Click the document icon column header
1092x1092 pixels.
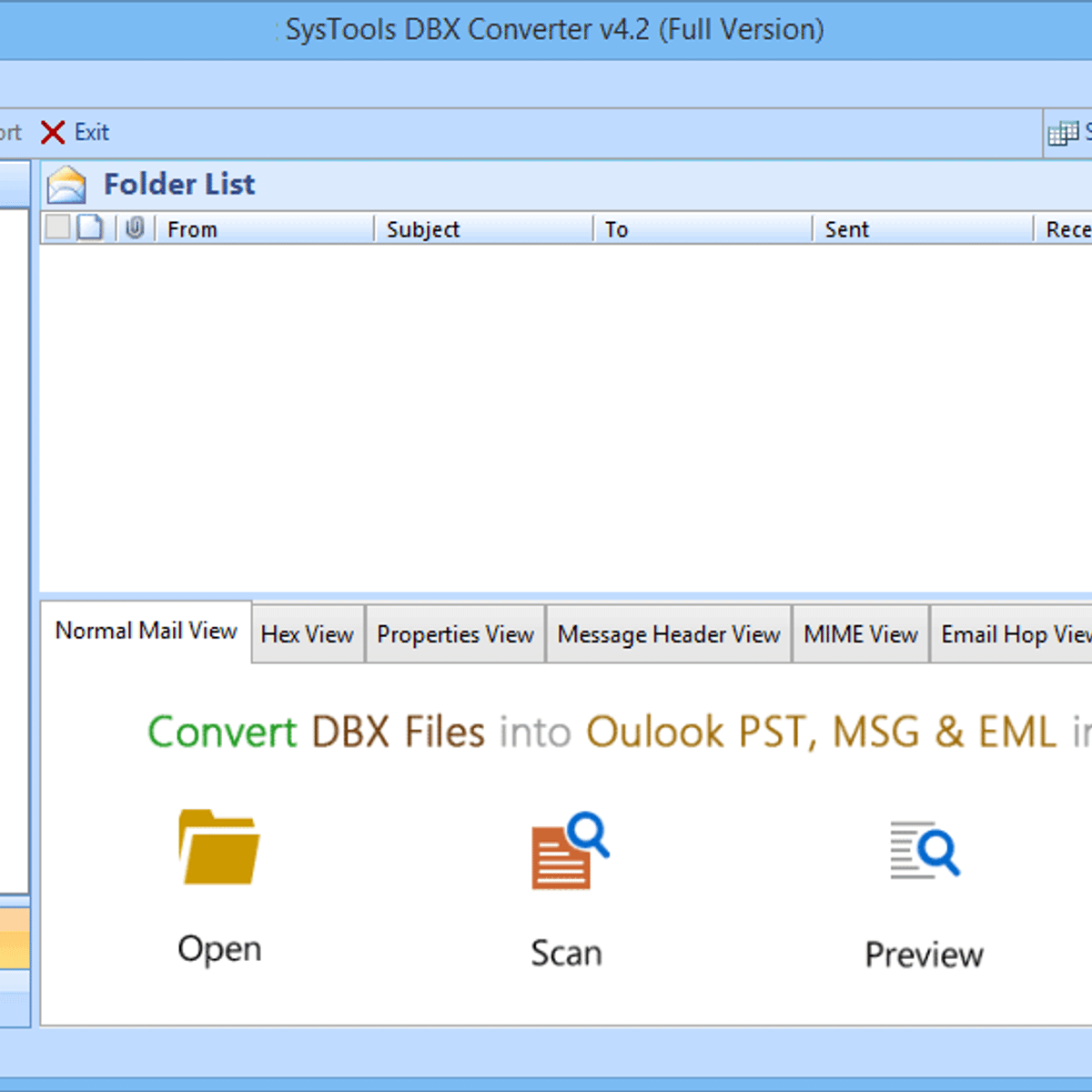pyautogui.click(x=89, y=227)
